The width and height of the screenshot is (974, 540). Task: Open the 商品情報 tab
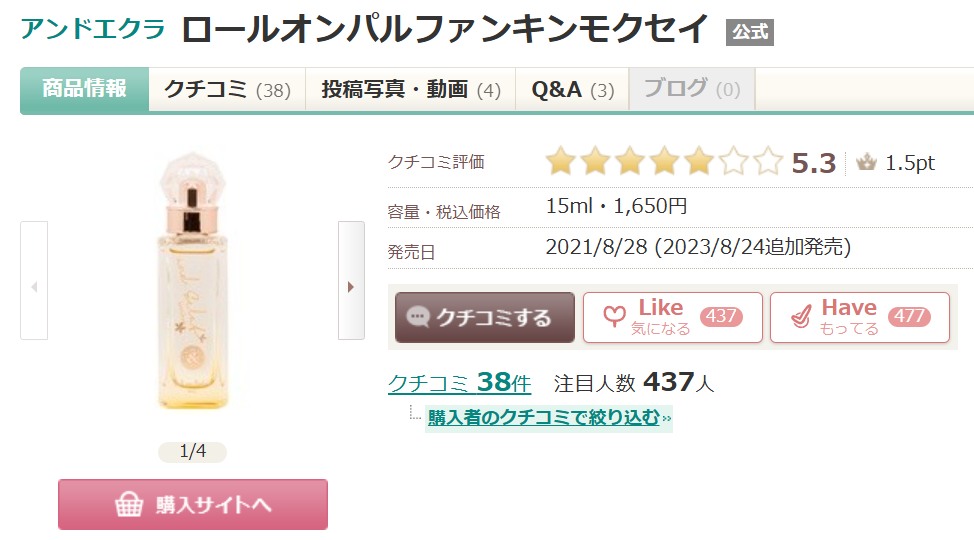pos(85,90)
